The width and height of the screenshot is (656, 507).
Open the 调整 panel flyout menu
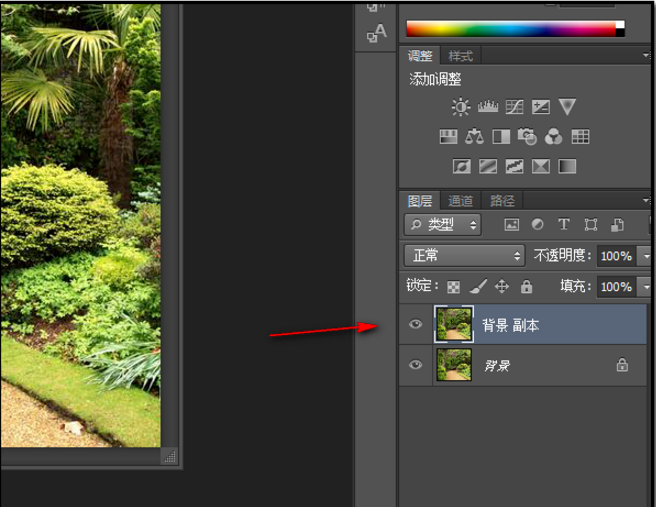[646, 55]
